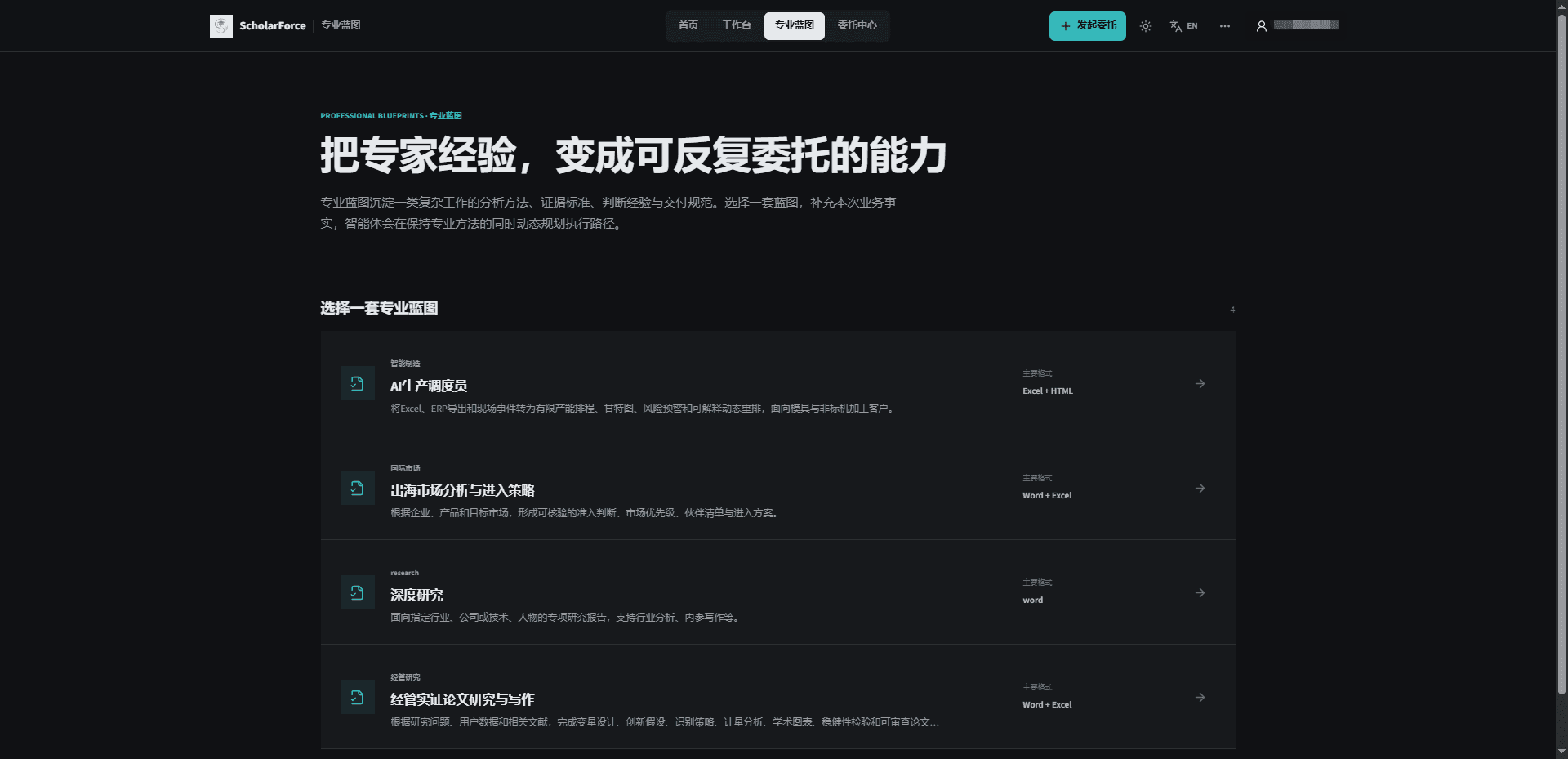Image resolution: width=1568 pixels, height=759 pixels.
Task: Click the 选择一套专业蓝图 section heading
Action: [x=379, y=308]
